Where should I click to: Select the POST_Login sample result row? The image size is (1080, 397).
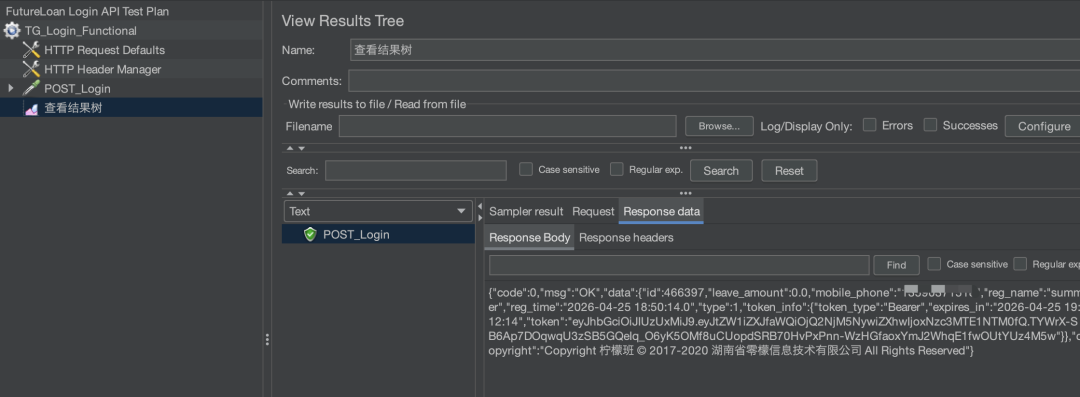pos(378,234)
